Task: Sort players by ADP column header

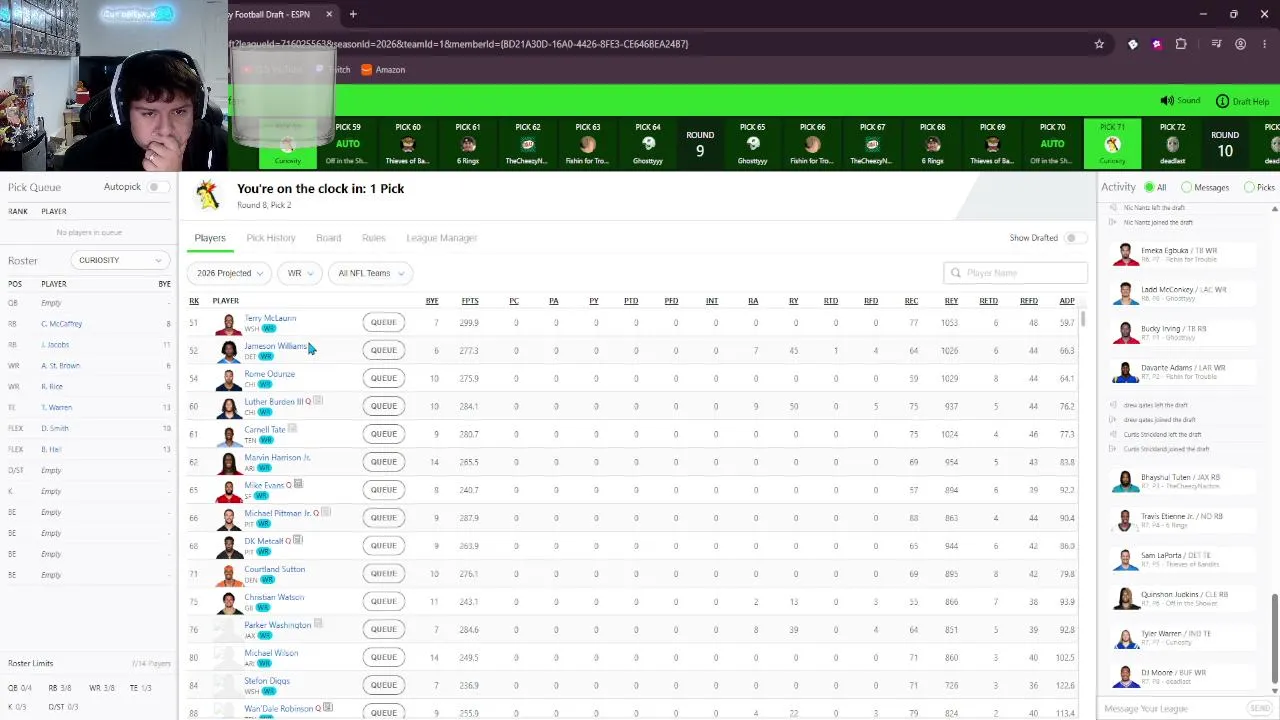Action: click(x=1067, y=301)
